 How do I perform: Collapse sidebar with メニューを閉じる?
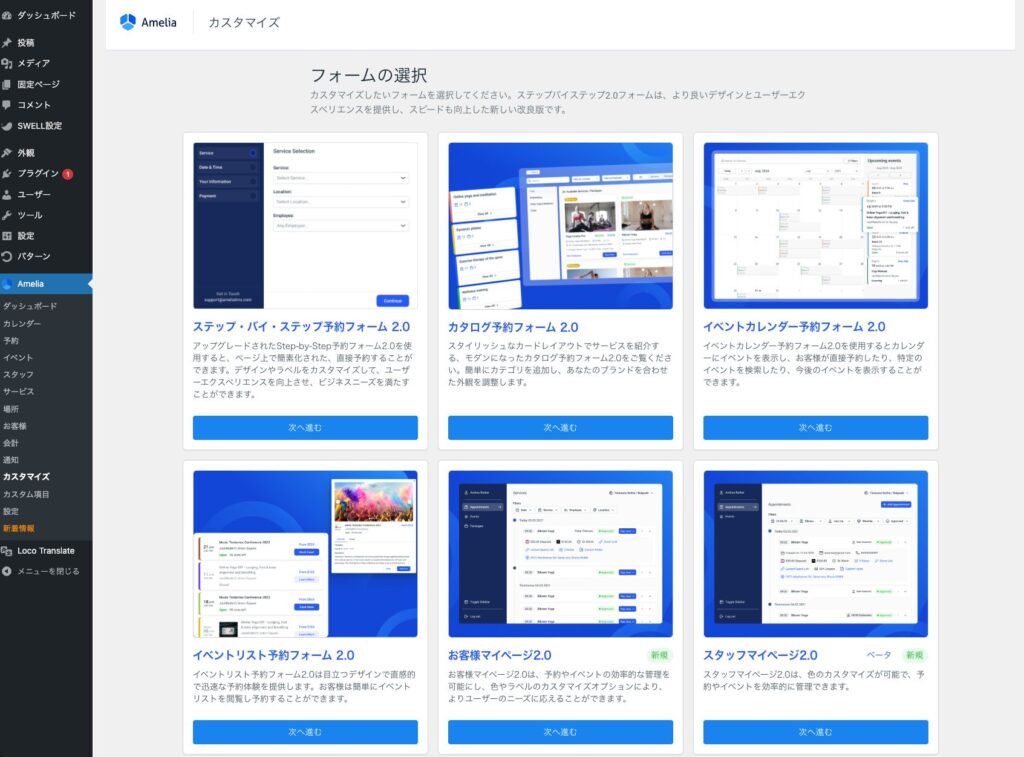[40, 571]
